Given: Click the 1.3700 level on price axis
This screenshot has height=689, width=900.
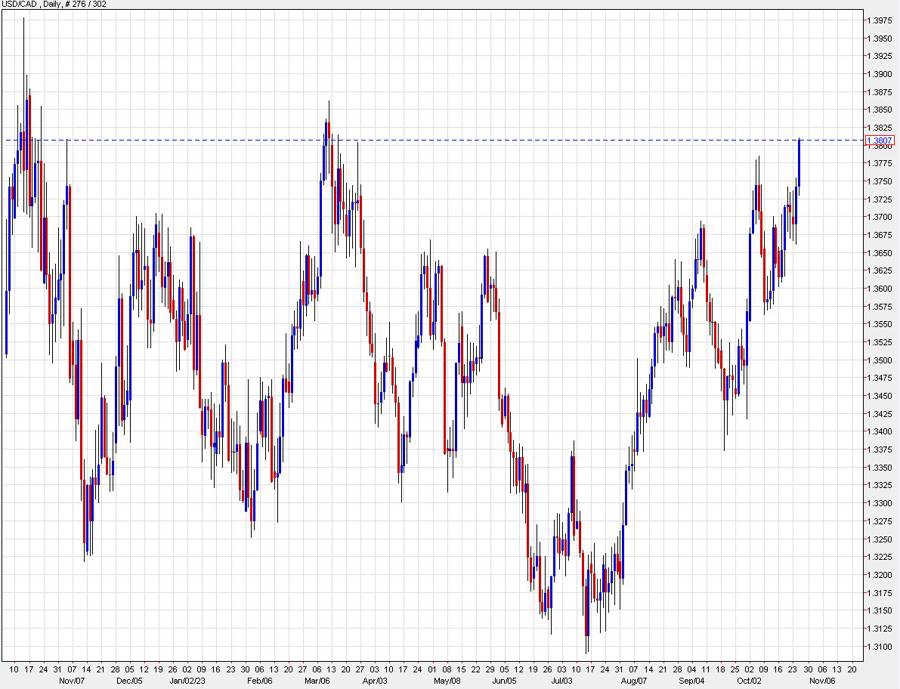Looking at the screenshot, I should pyautogui.click(x=881, y=217).
